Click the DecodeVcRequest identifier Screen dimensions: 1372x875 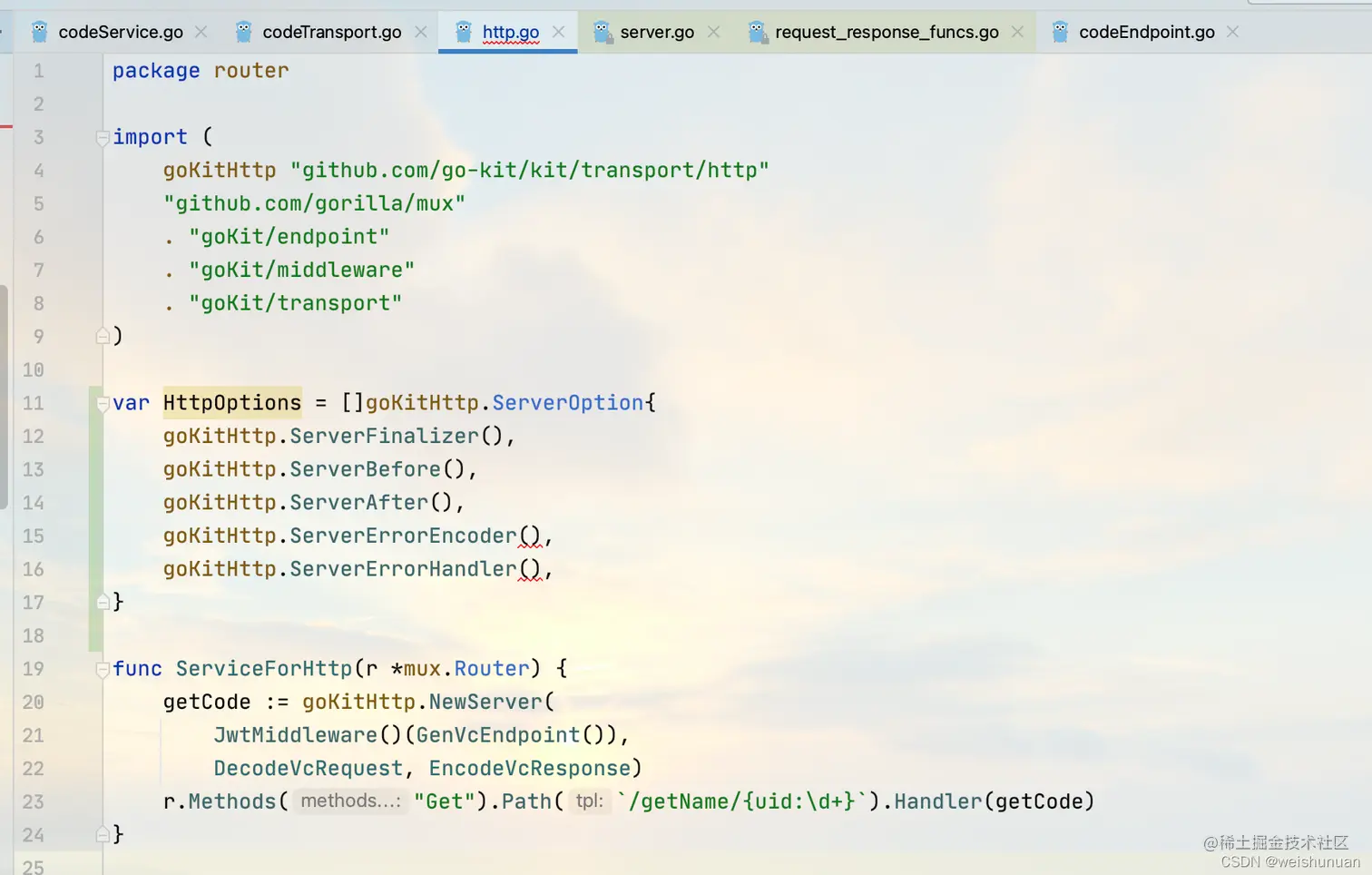[309, 768]
